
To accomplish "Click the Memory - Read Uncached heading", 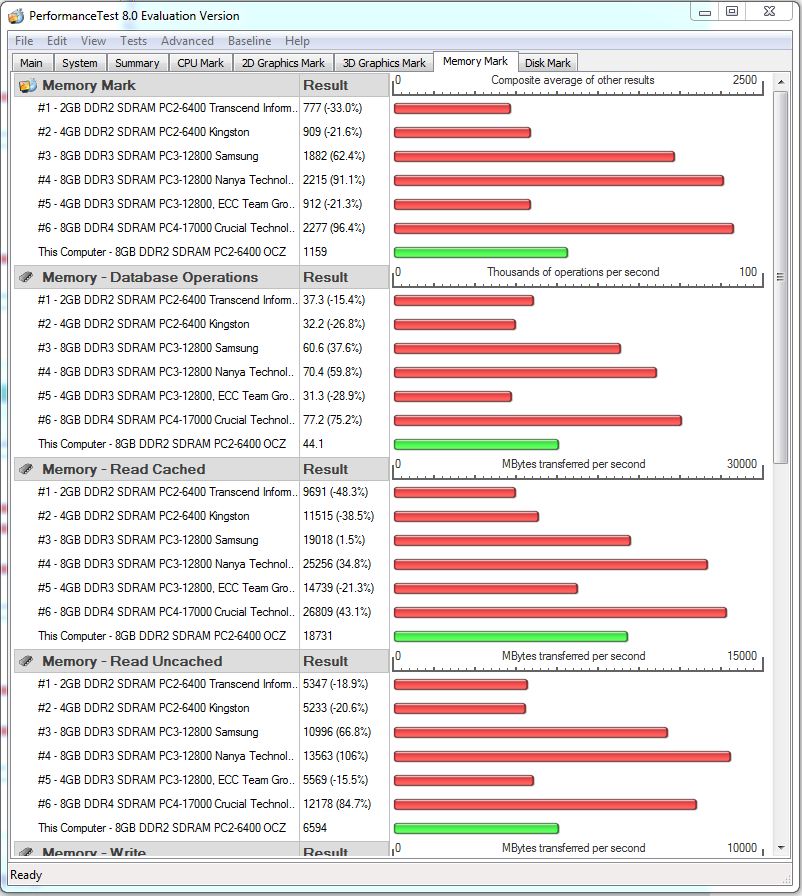I will pos(132,661).
